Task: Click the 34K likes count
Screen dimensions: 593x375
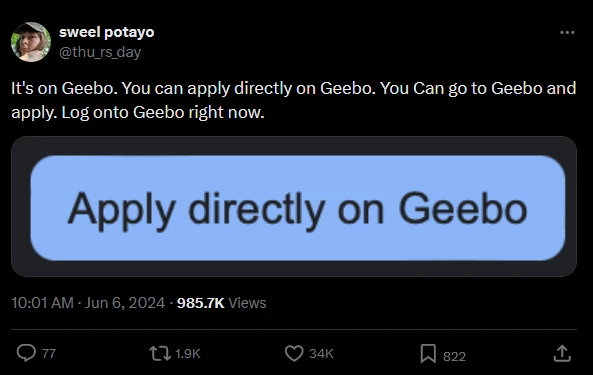Action: [321, 354]
